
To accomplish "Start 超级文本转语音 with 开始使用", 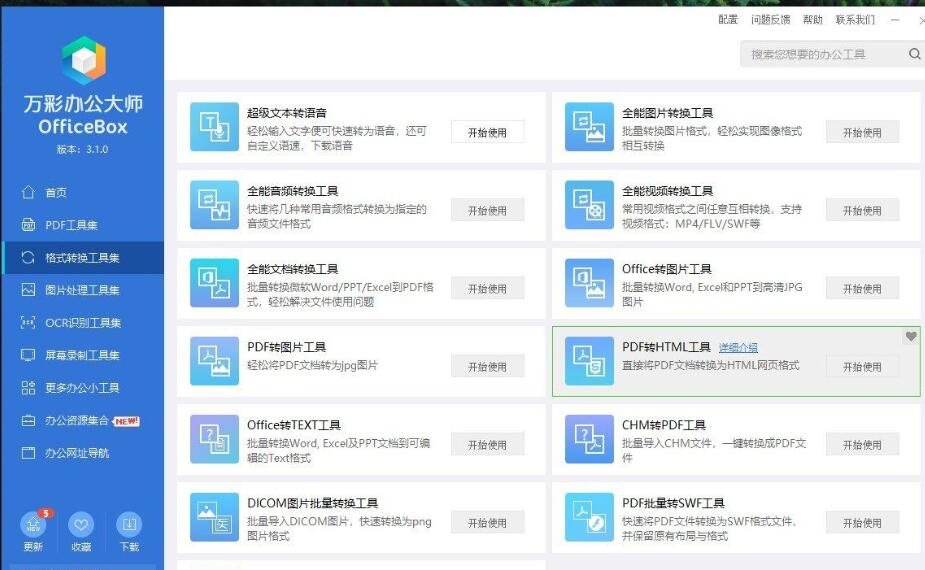I will pos(487,132).
